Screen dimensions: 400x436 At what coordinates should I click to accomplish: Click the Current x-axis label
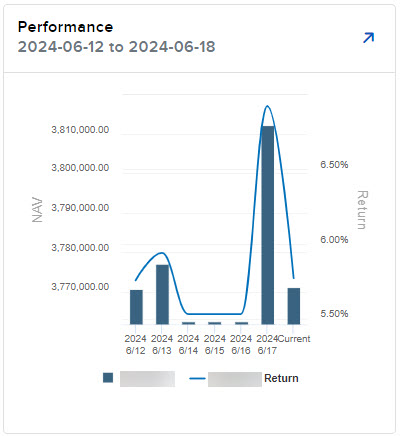294,339
